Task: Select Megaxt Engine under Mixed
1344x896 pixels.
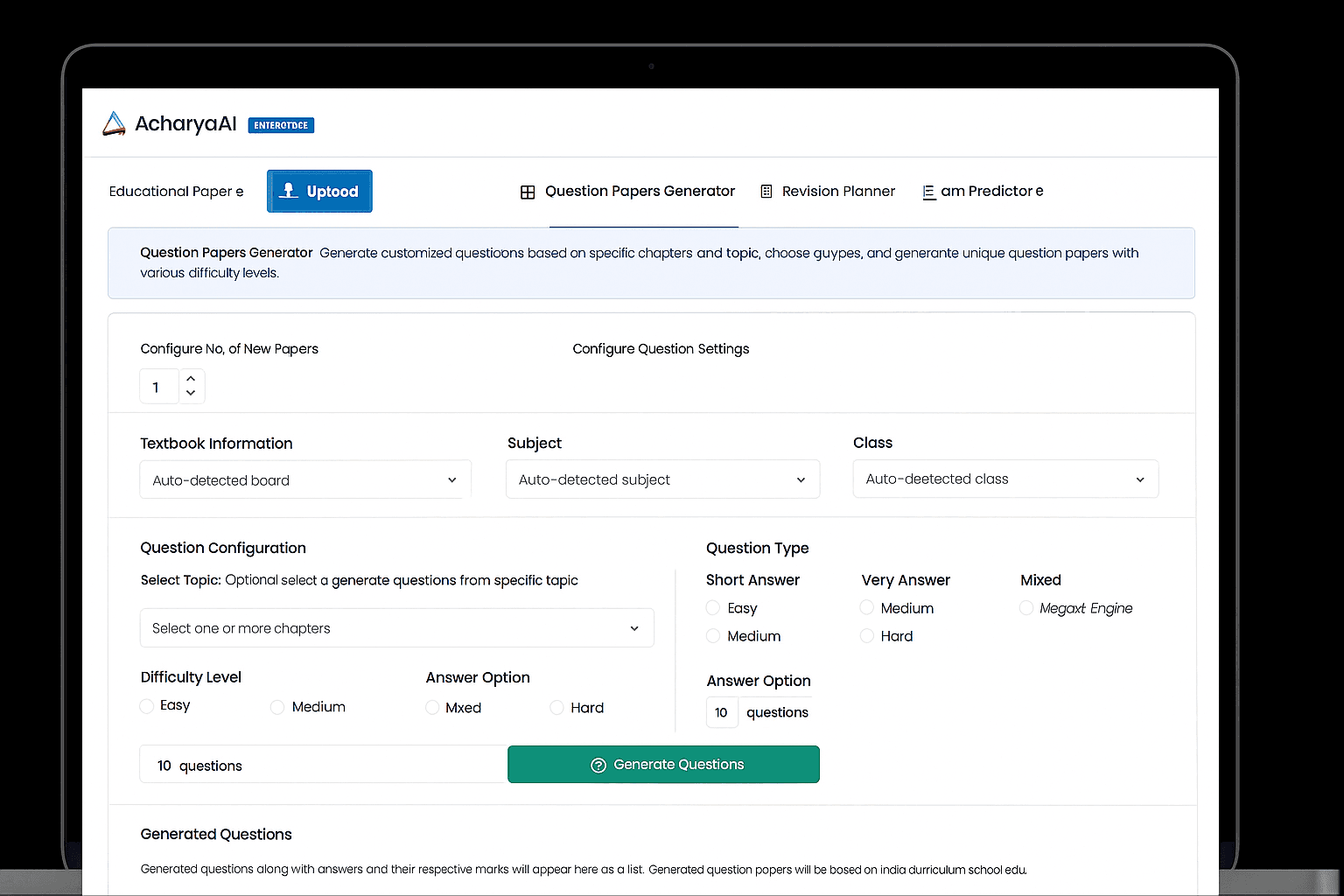Action: [x=1026, y=607]
